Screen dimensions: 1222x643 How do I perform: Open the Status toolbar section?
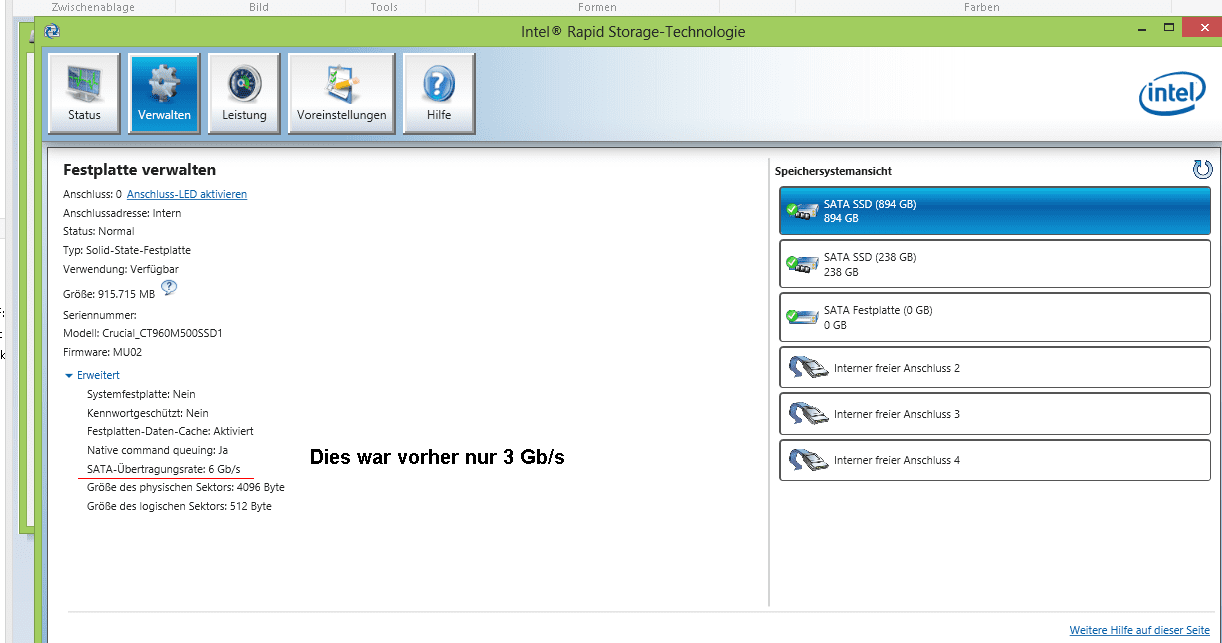point(84,93)
